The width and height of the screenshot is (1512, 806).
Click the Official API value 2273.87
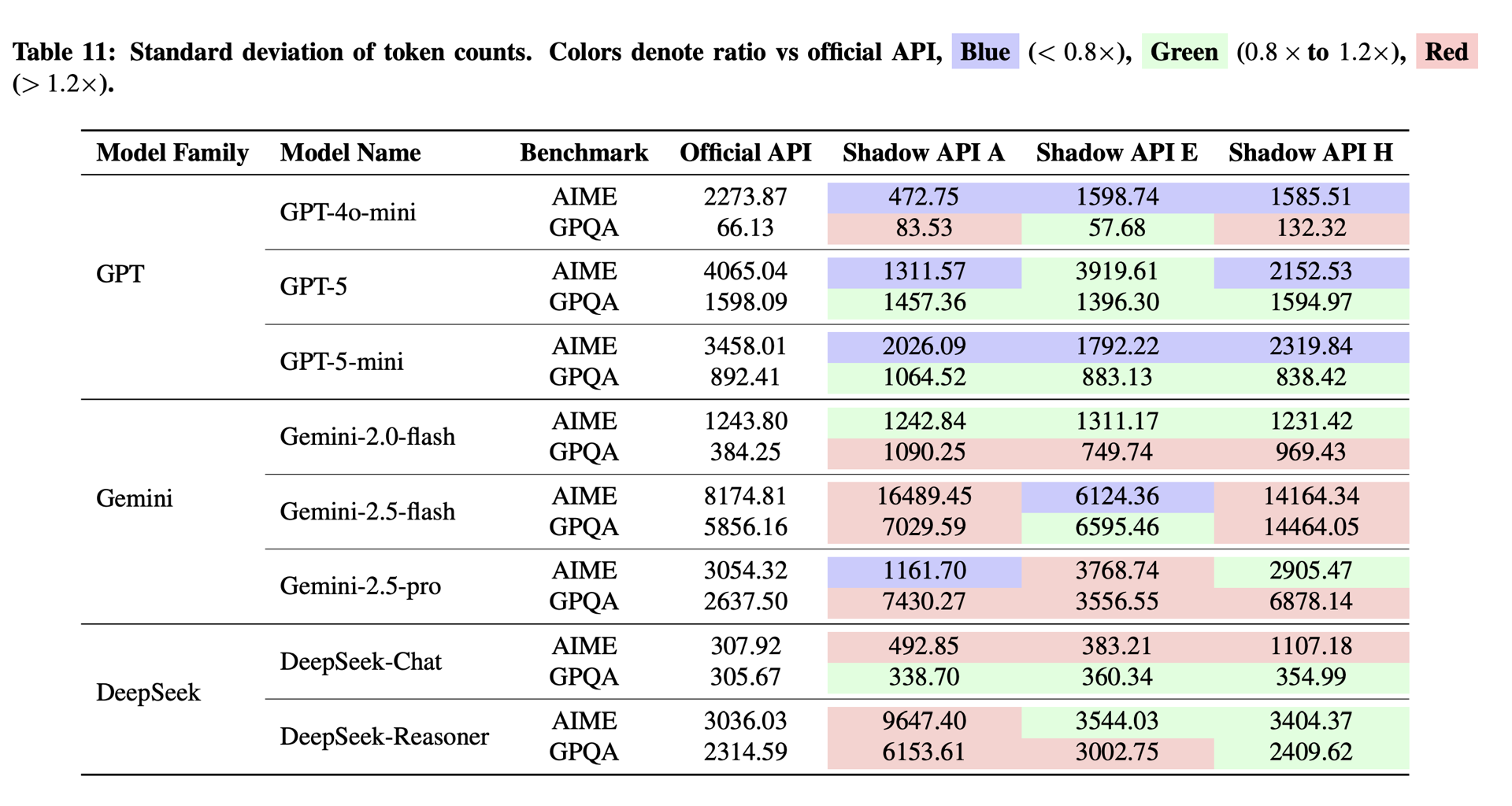[745, 197]
